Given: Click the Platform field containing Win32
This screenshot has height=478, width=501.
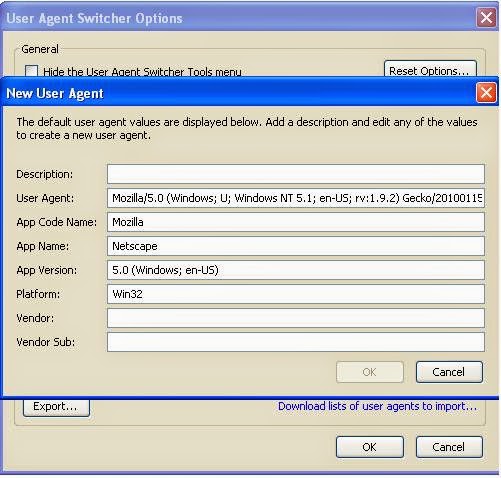Looking at the screenshot, I should 296,294.
